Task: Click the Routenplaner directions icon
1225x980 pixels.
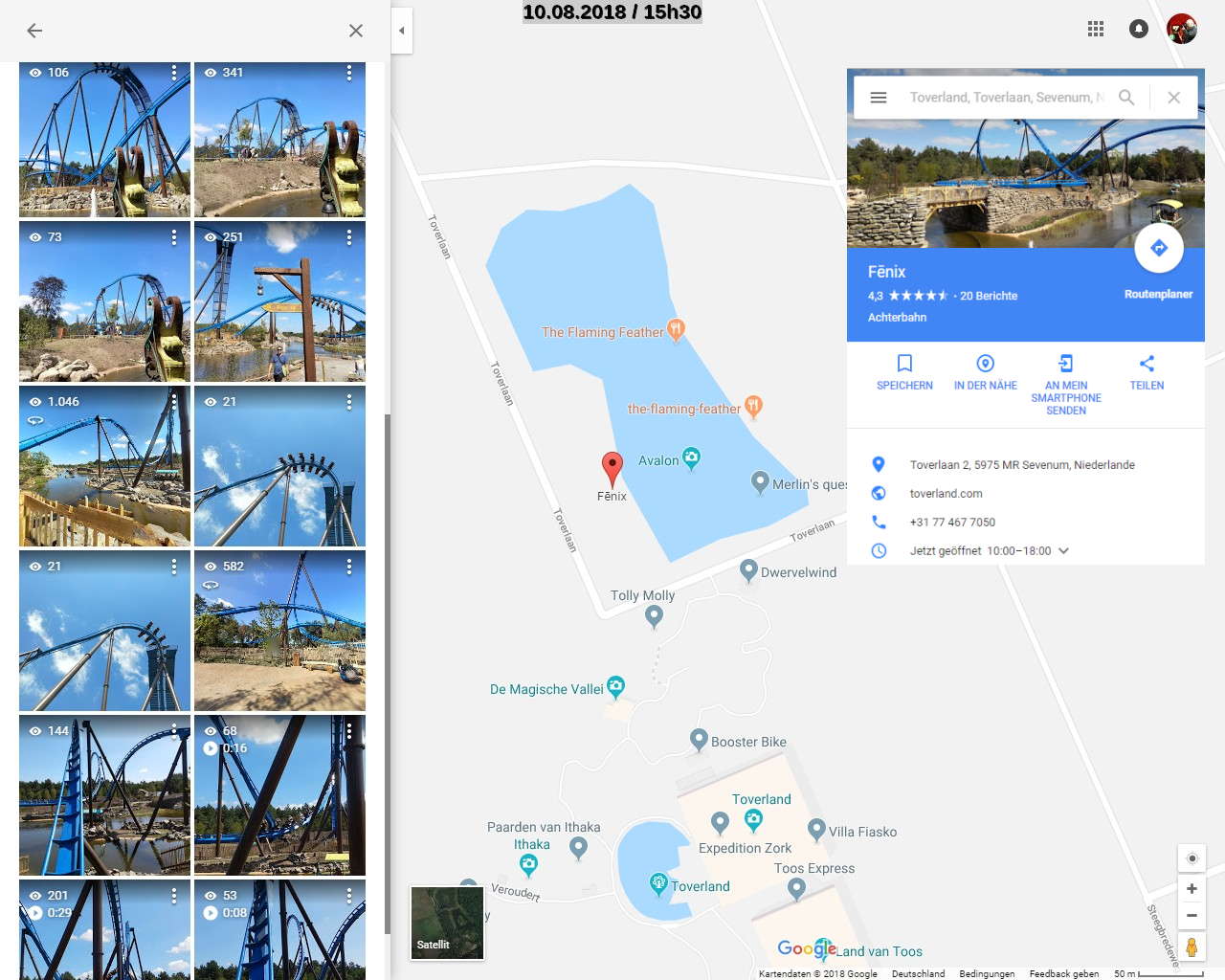Action: pyautogui.click(x=1159, y=249)
